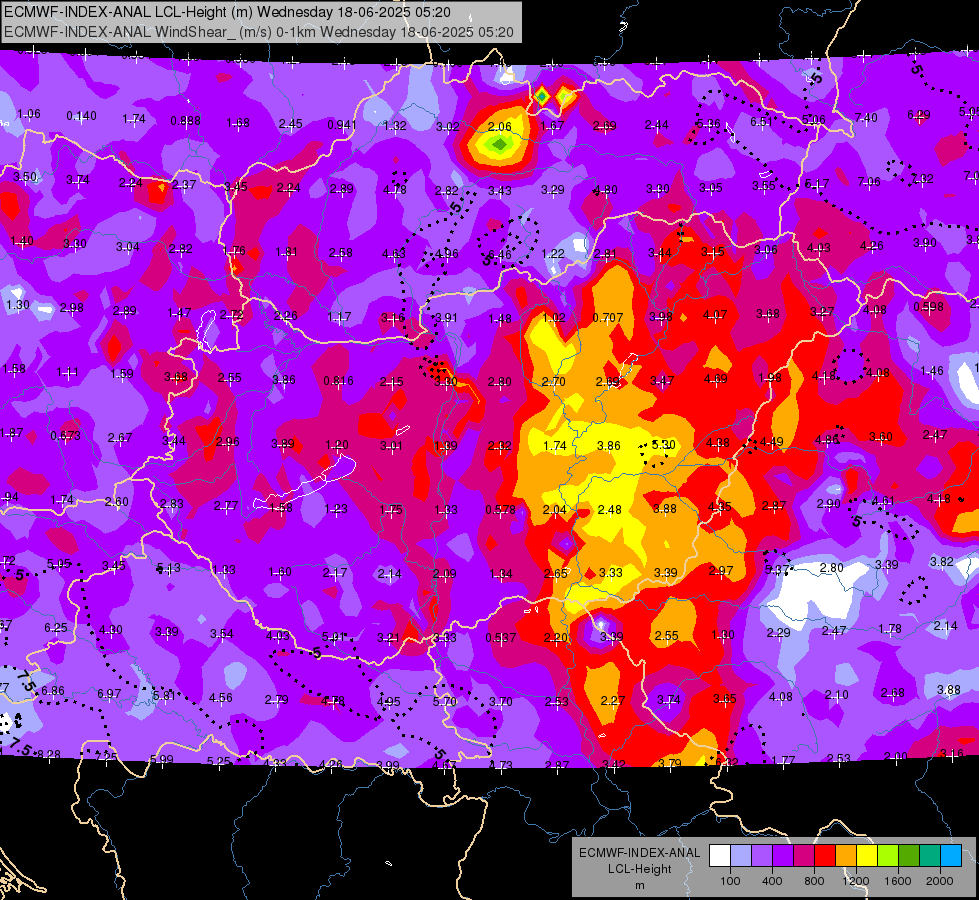The height and width of the screenshot is (900, 979).
Task: Click the wind shear value 4.56
Action: pyautogui.click(x=220, y=698)
